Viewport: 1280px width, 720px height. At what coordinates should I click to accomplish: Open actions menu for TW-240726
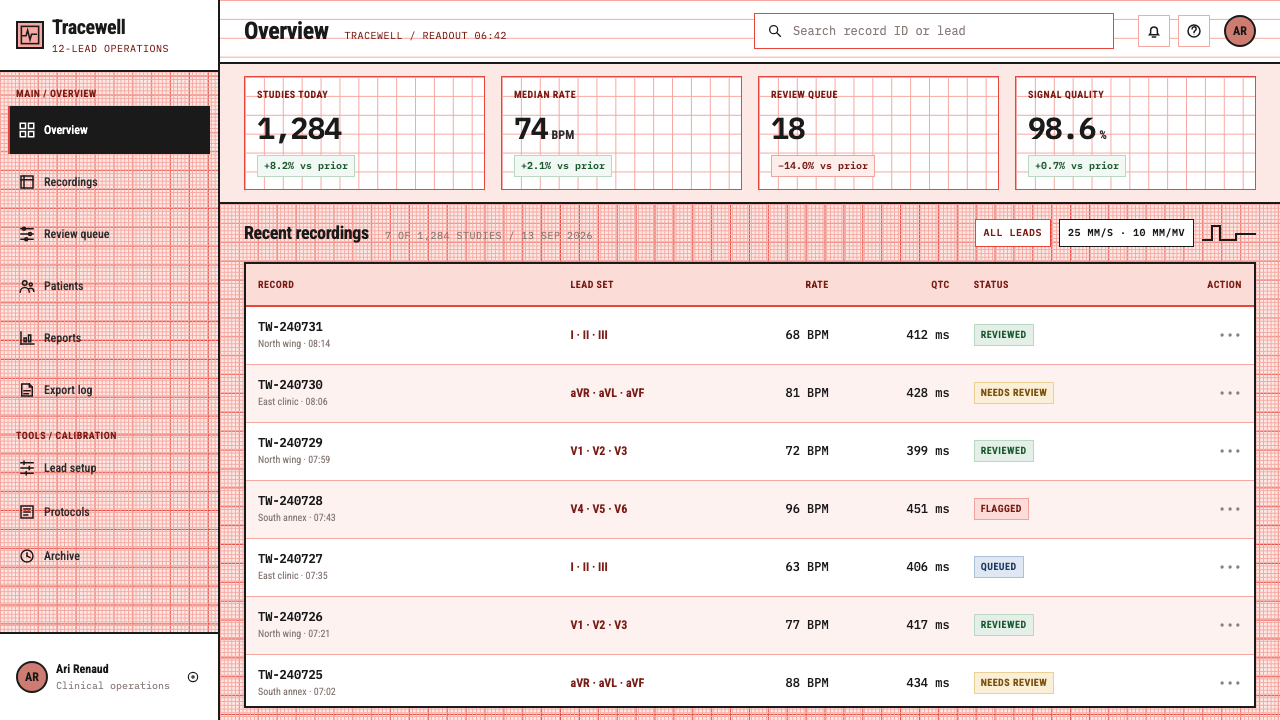click(1230, 625)
